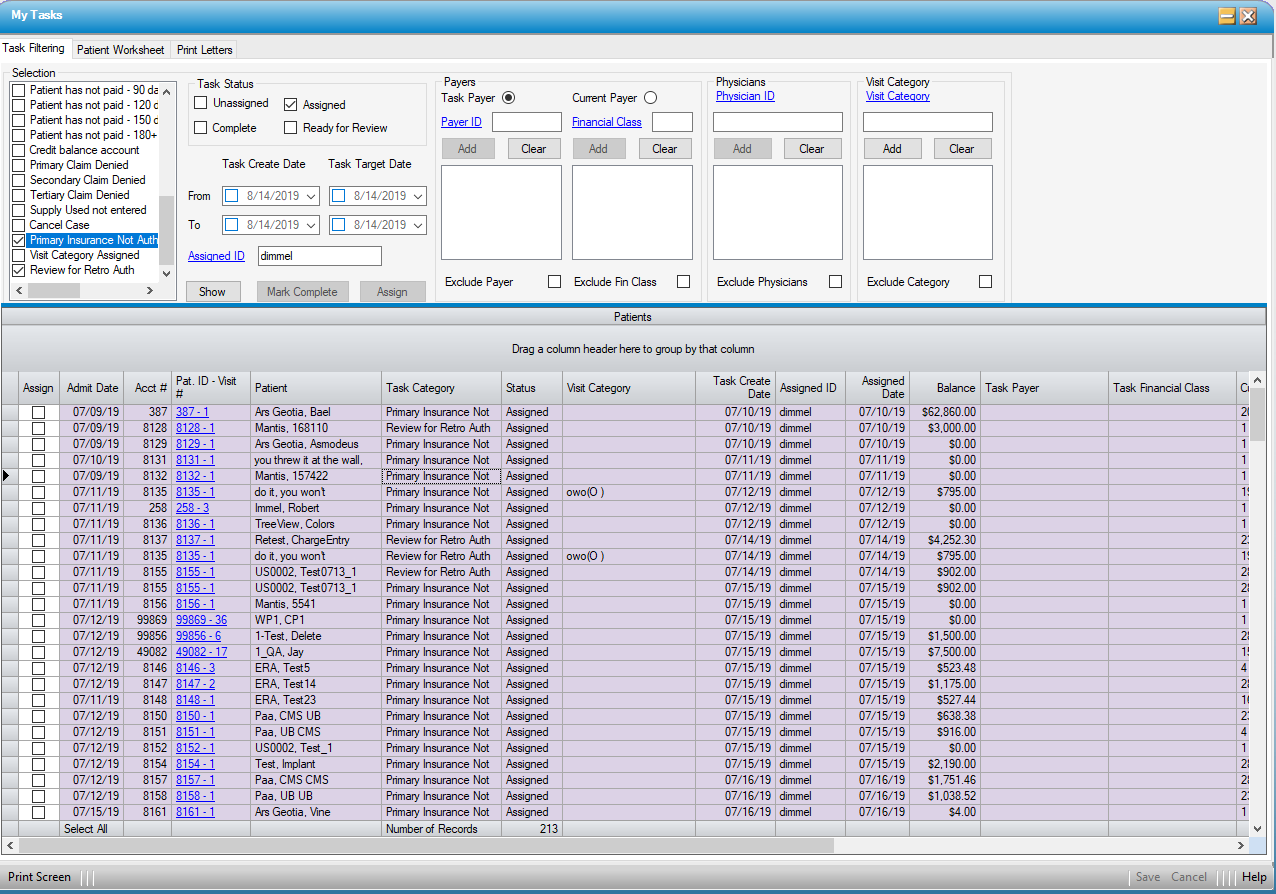Open the Financial Class link
The image size is (1276, 894).
pos(607,122)
